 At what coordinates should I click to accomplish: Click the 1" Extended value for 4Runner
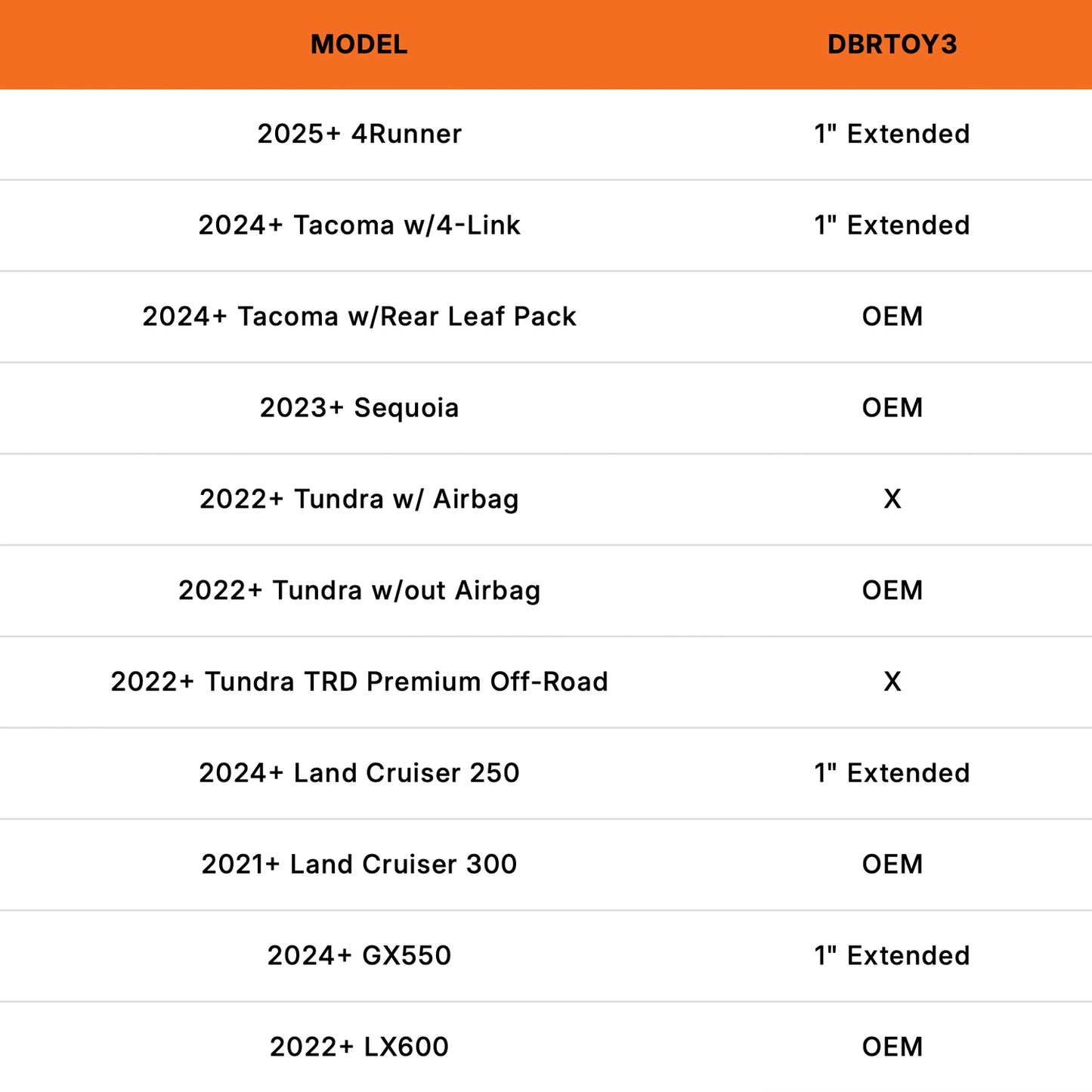click(892, 134)
